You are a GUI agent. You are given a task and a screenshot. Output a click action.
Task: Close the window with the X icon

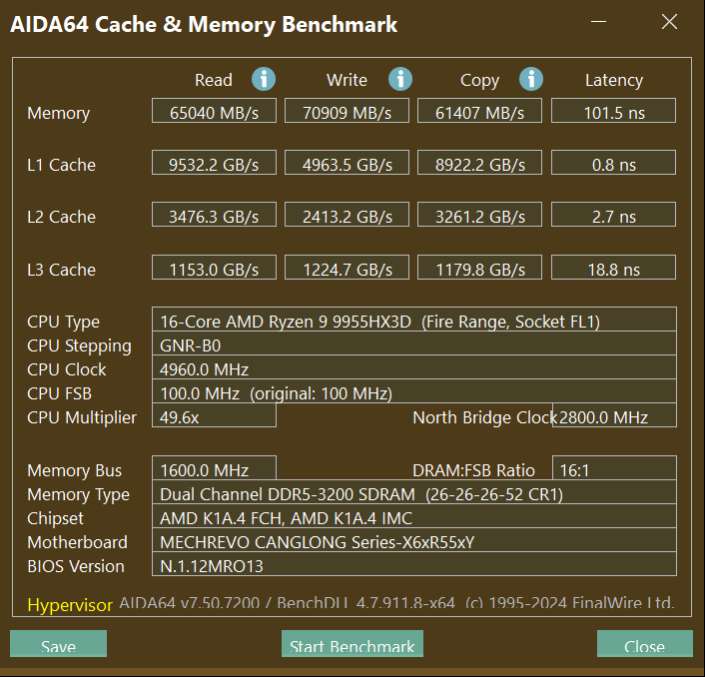(669, 21)
